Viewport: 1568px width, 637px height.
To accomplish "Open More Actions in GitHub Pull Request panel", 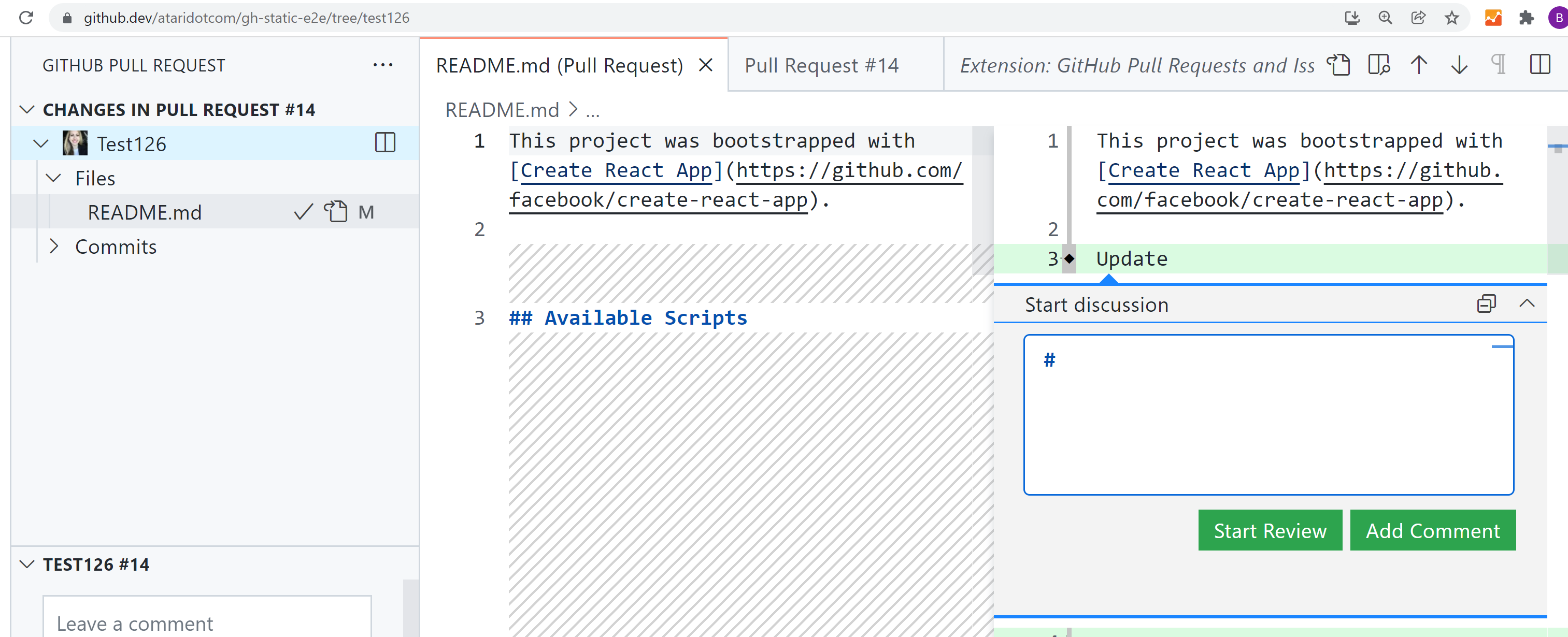I will pos(382,64).
